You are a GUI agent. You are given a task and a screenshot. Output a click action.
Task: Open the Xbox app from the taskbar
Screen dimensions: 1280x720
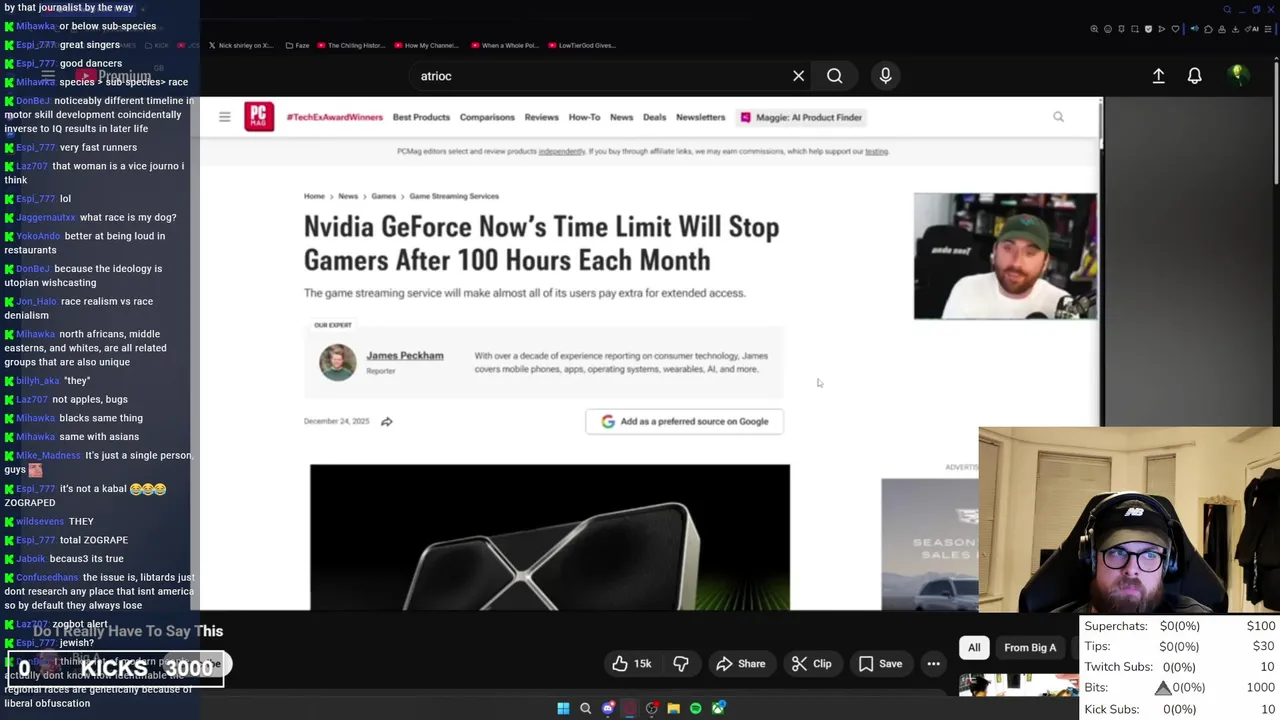(718, 708)
